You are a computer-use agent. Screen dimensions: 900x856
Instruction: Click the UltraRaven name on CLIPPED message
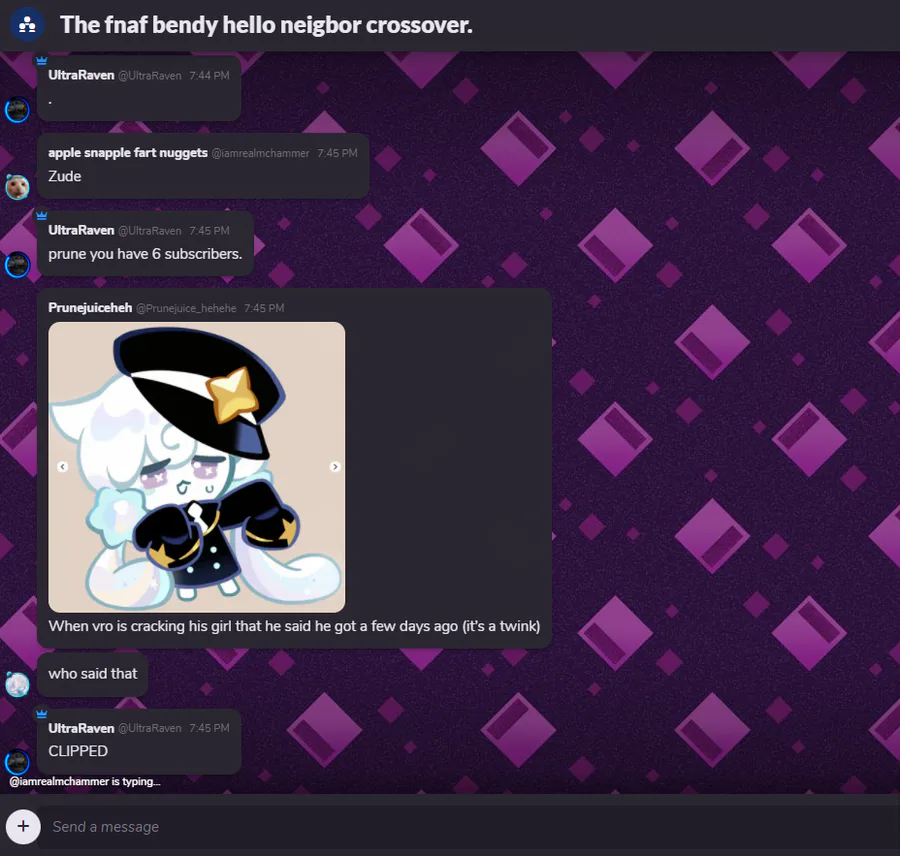click(x=81, y=728)
